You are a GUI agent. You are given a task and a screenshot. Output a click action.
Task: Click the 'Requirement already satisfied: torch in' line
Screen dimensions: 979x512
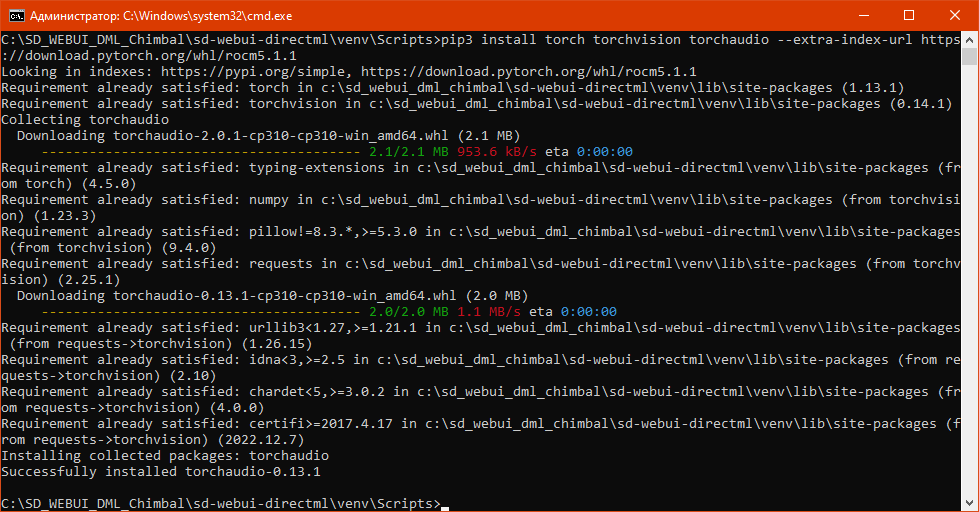point(453,88)
